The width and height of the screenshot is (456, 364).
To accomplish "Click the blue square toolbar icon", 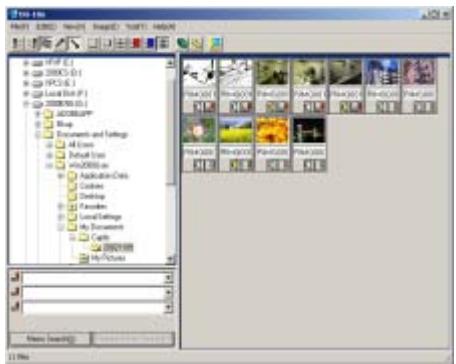I will (150, 43).
